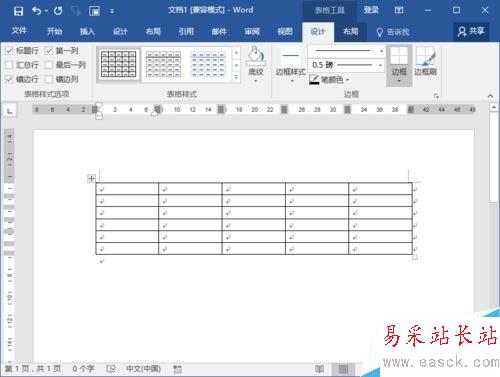The width and height of the screenshot is (500, 377).
Task: Open the 边框样式 border styles gallery
Action: [291, 66]
